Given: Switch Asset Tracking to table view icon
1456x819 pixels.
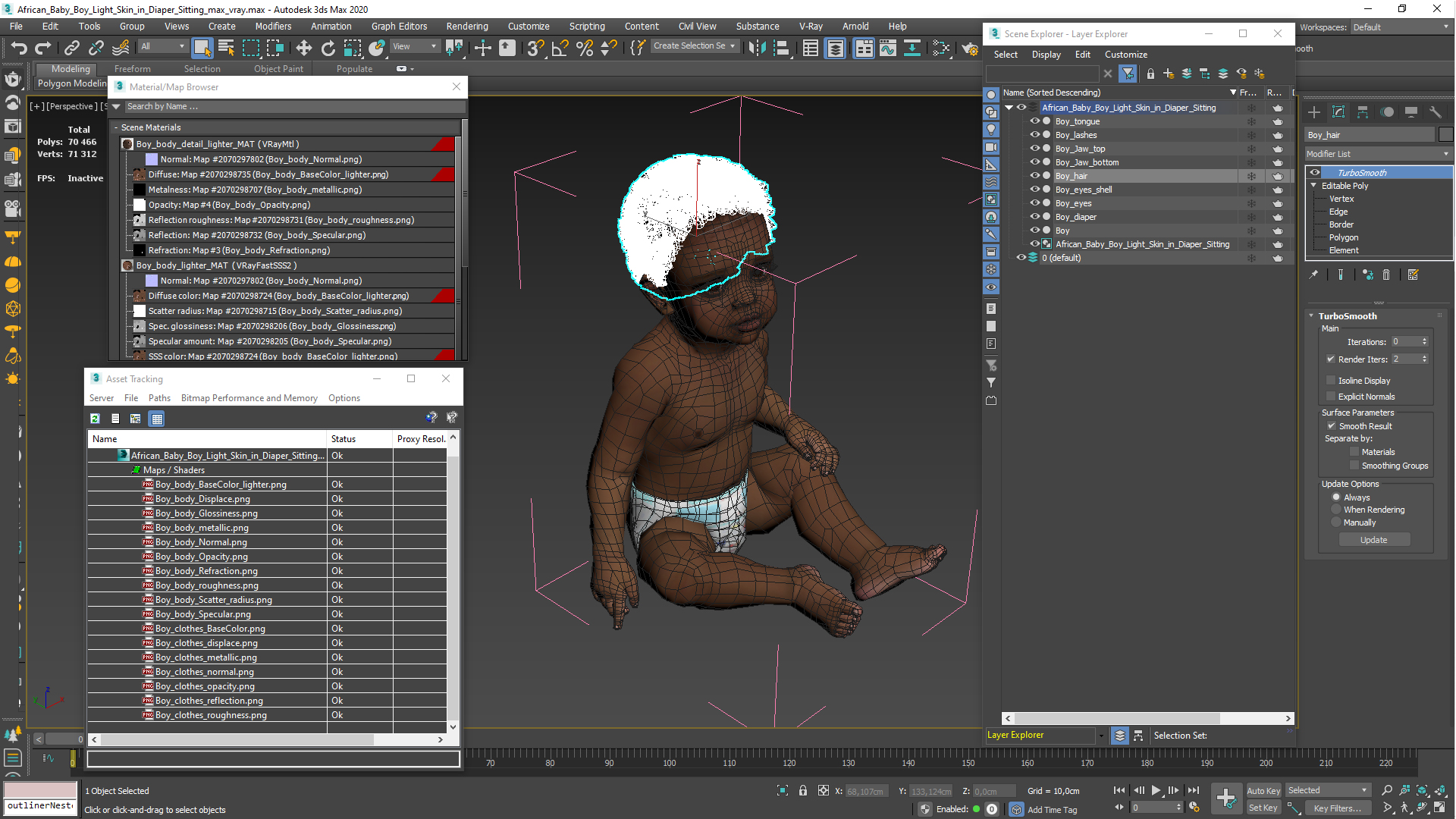Looking at the screenshot, I should 156,419.
